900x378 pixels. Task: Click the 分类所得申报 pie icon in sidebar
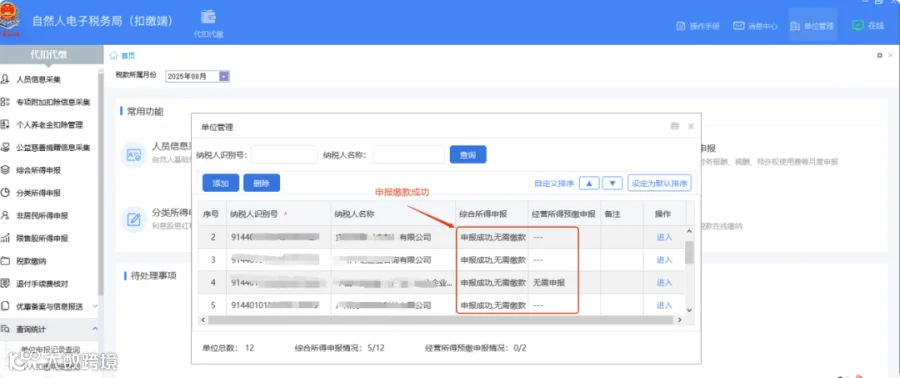5,193
